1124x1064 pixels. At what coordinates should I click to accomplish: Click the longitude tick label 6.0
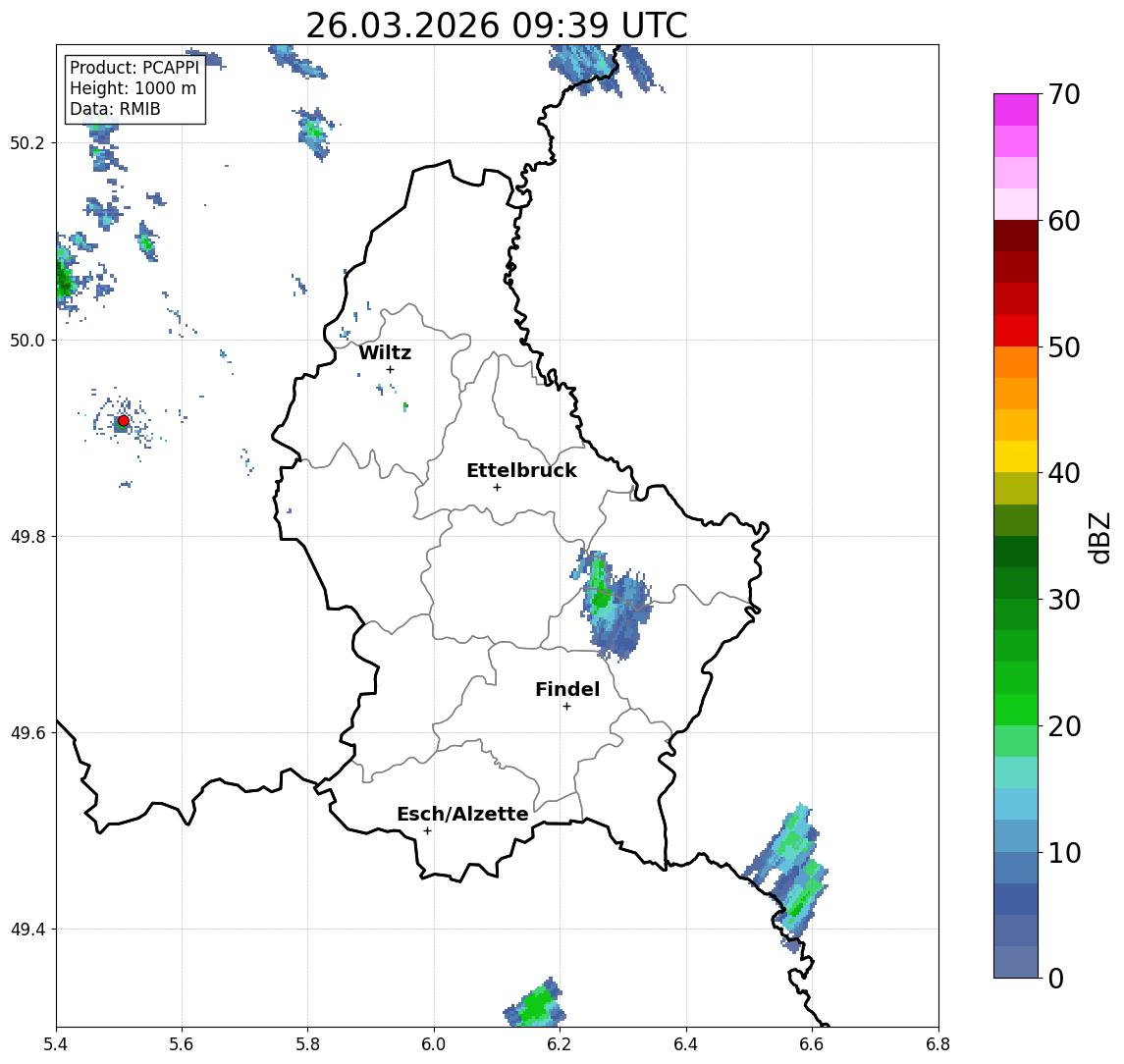coord(434,1044)
